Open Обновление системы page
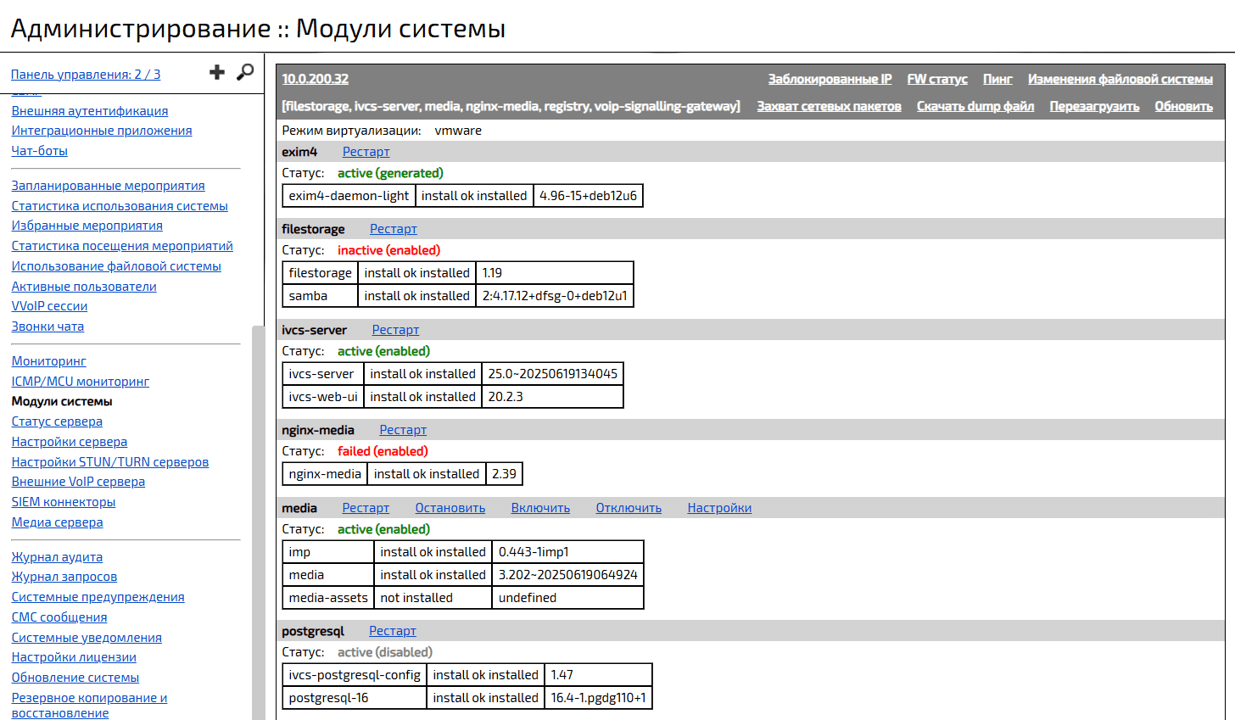 tap(75, 677)
